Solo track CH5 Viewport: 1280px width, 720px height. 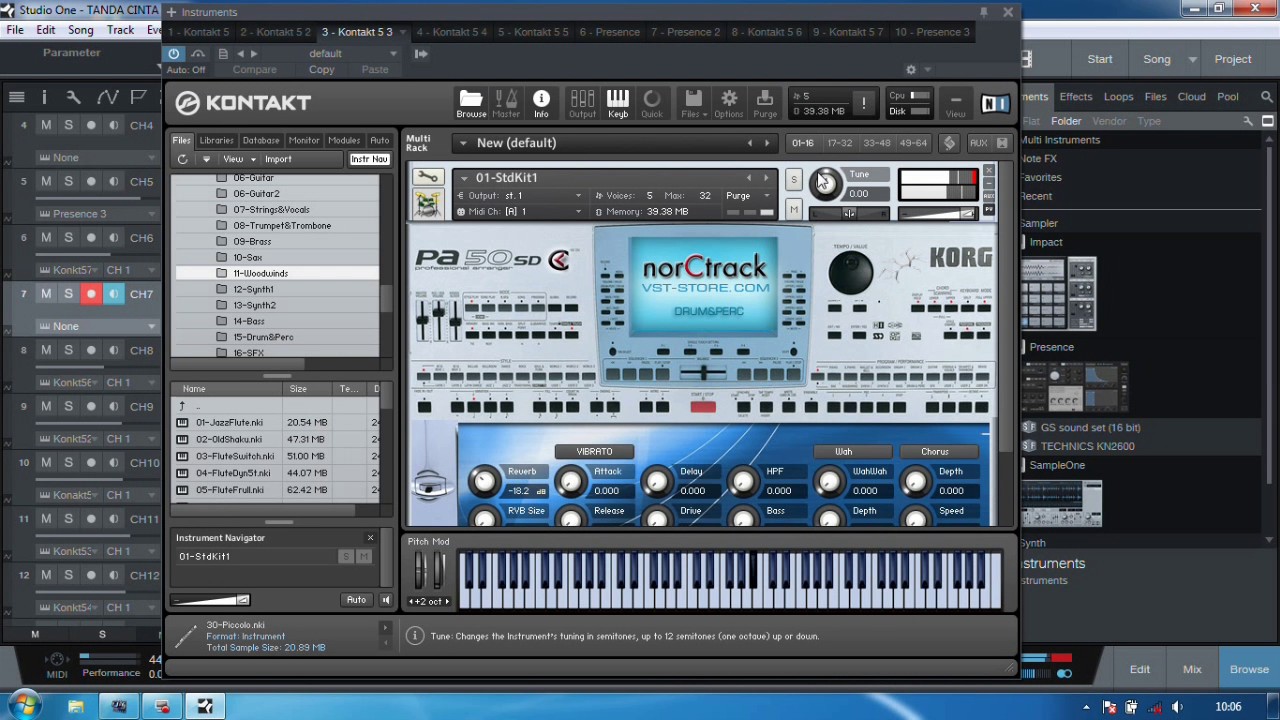point(68,181)
